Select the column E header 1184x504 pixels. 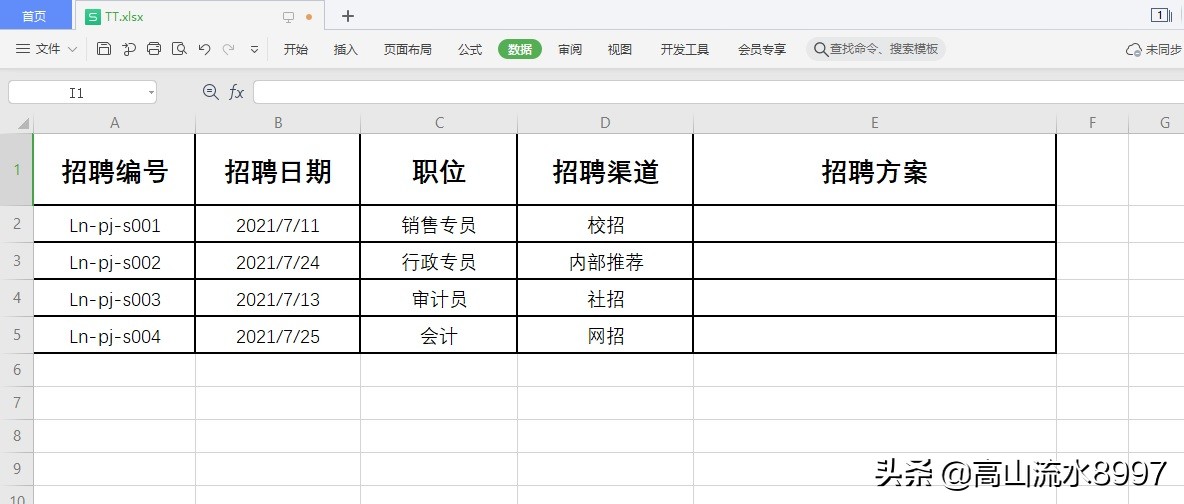[x=874, y=123]
